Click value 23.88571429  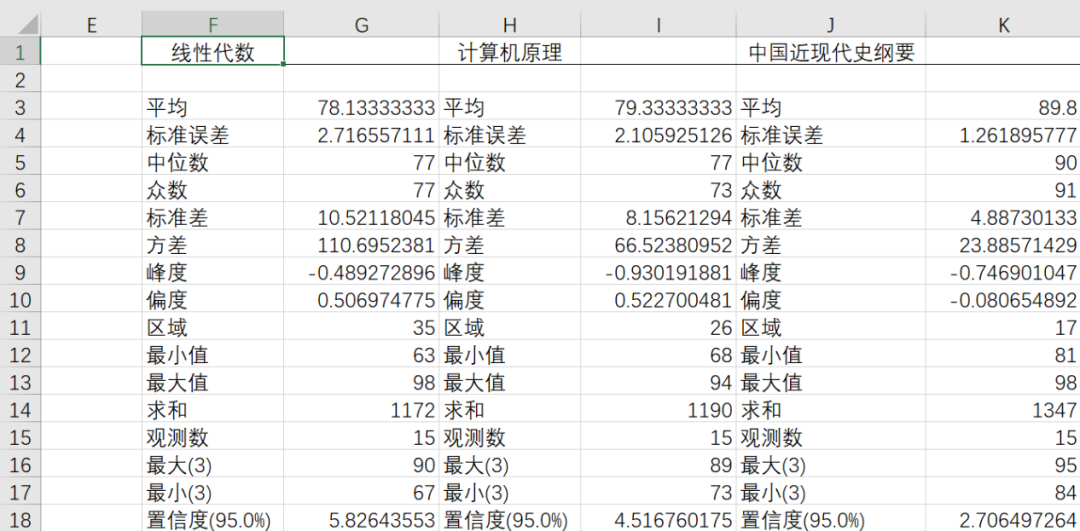[x=1018, y=245]
